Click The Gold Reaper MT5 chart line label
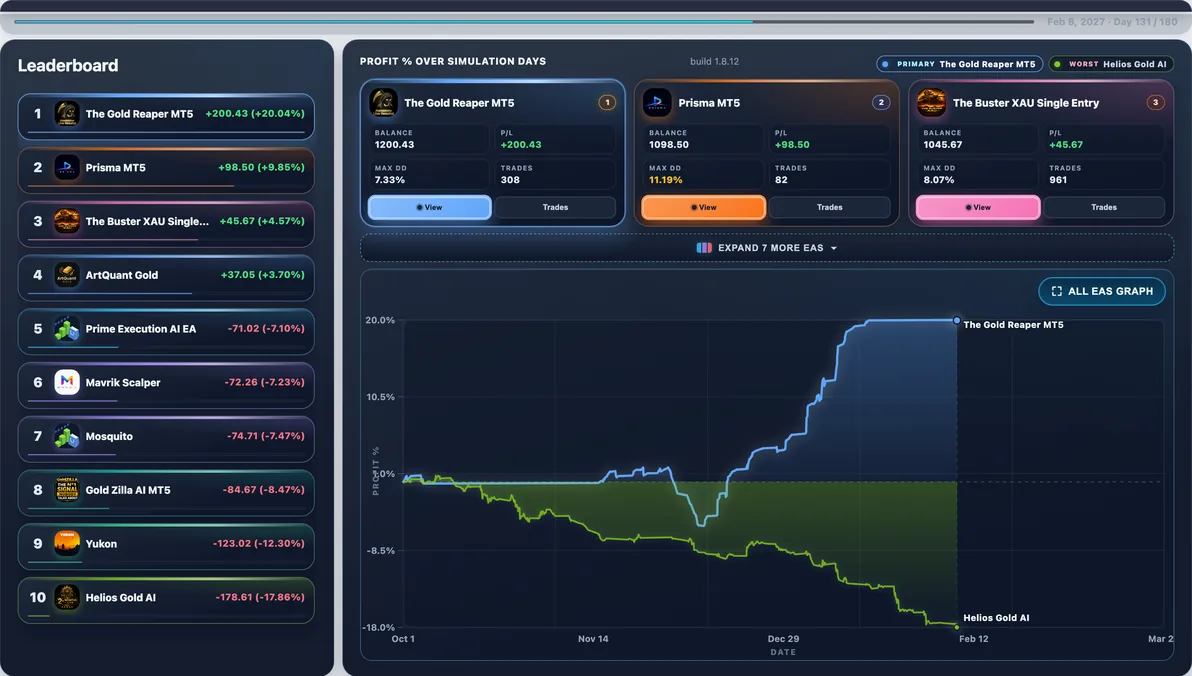The image size is (1192, 676). [x=1013, y=325]
